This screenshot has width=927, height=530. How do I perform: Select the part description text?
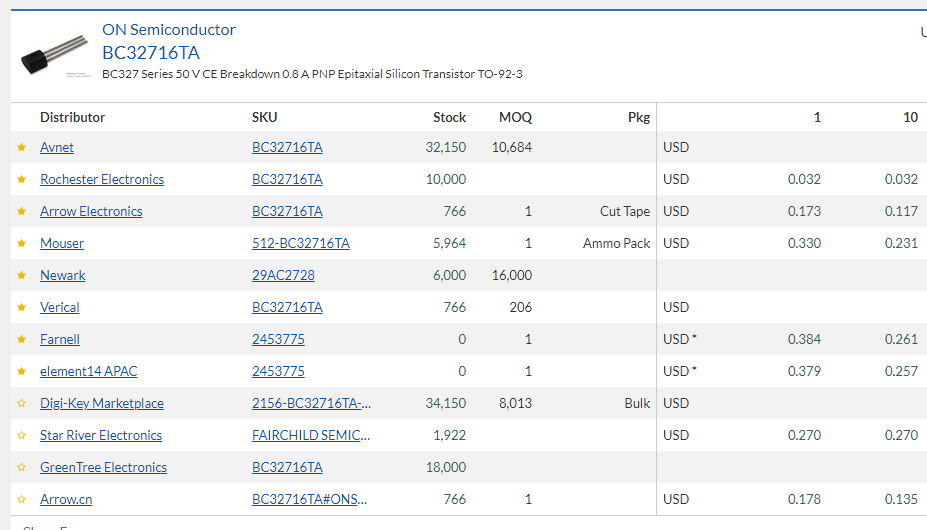(312, 74)
